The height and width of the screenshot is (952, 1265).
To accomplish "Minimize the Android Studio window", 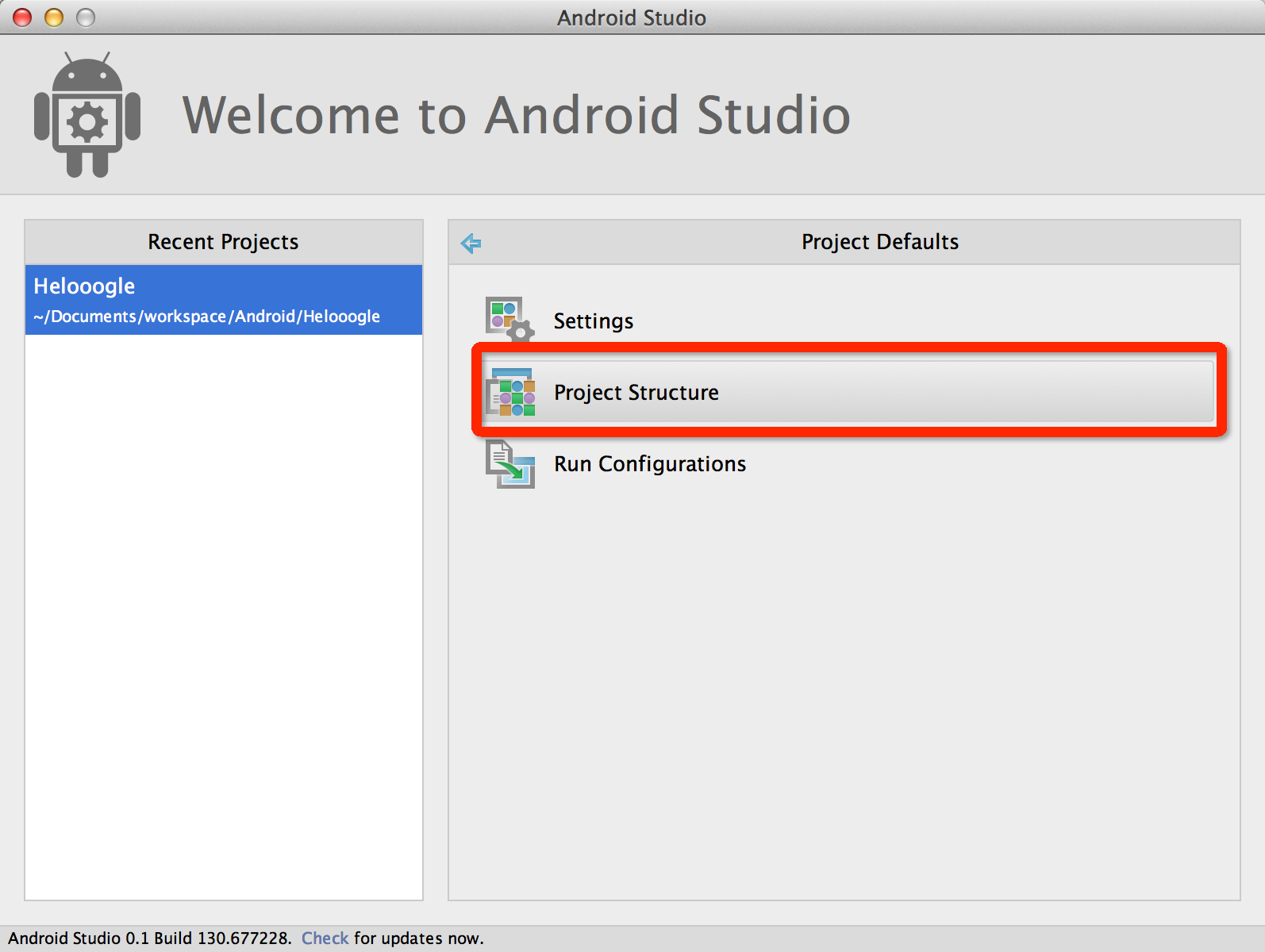I will pyautogui.click(x=54, y=17).
